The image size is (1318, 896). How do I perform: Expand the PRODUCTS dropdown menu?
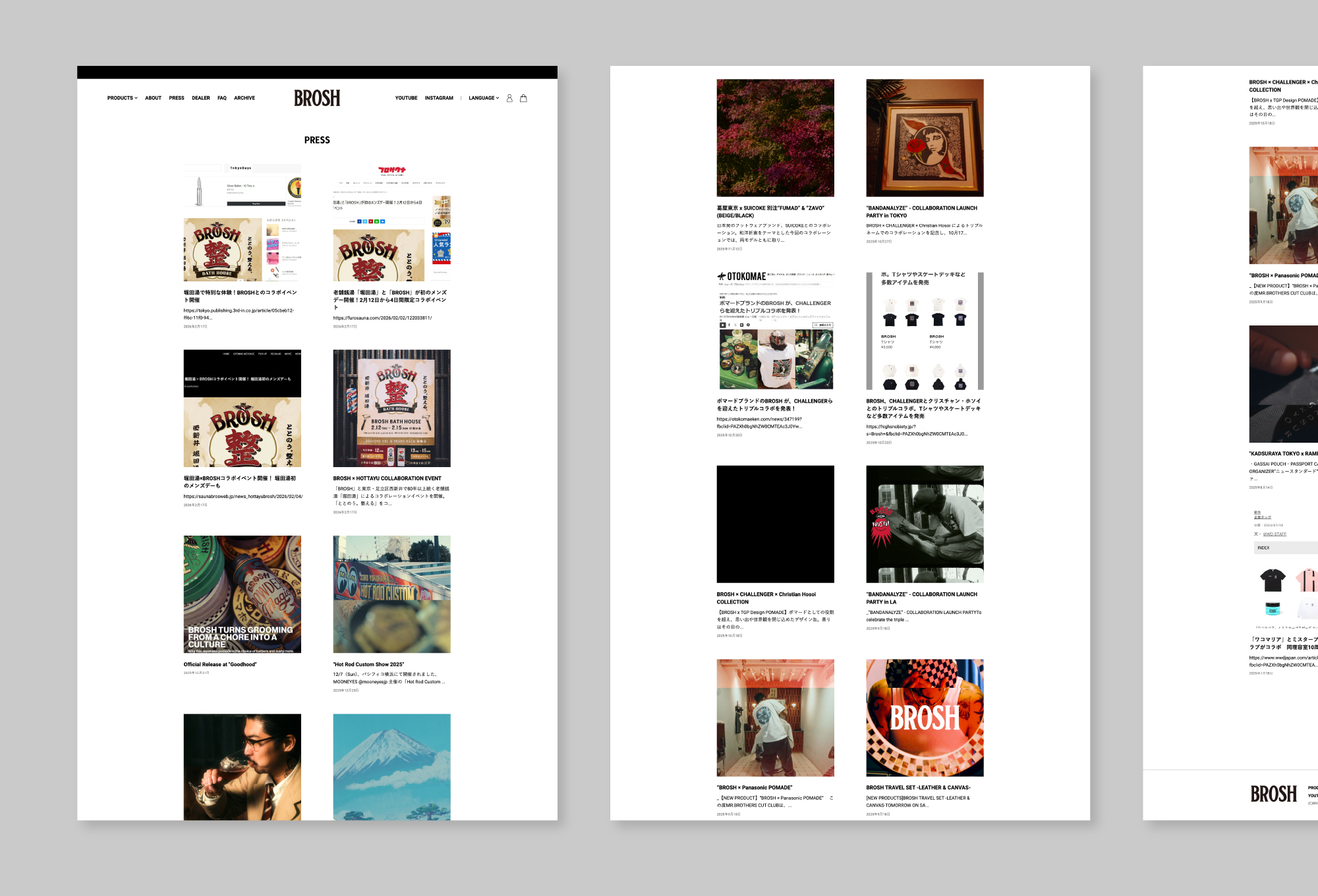tap(122, 98)
